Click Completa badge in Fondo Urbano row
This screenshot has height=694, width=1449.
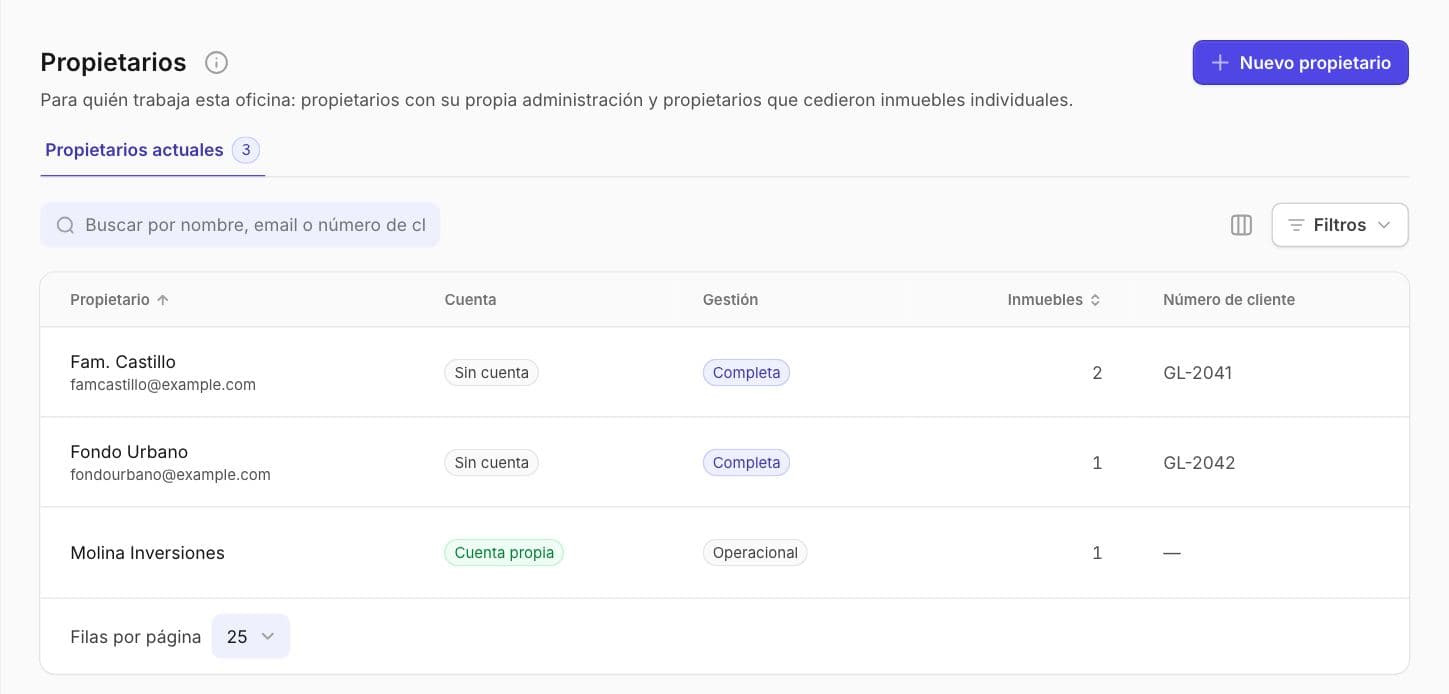coord(746,463)
